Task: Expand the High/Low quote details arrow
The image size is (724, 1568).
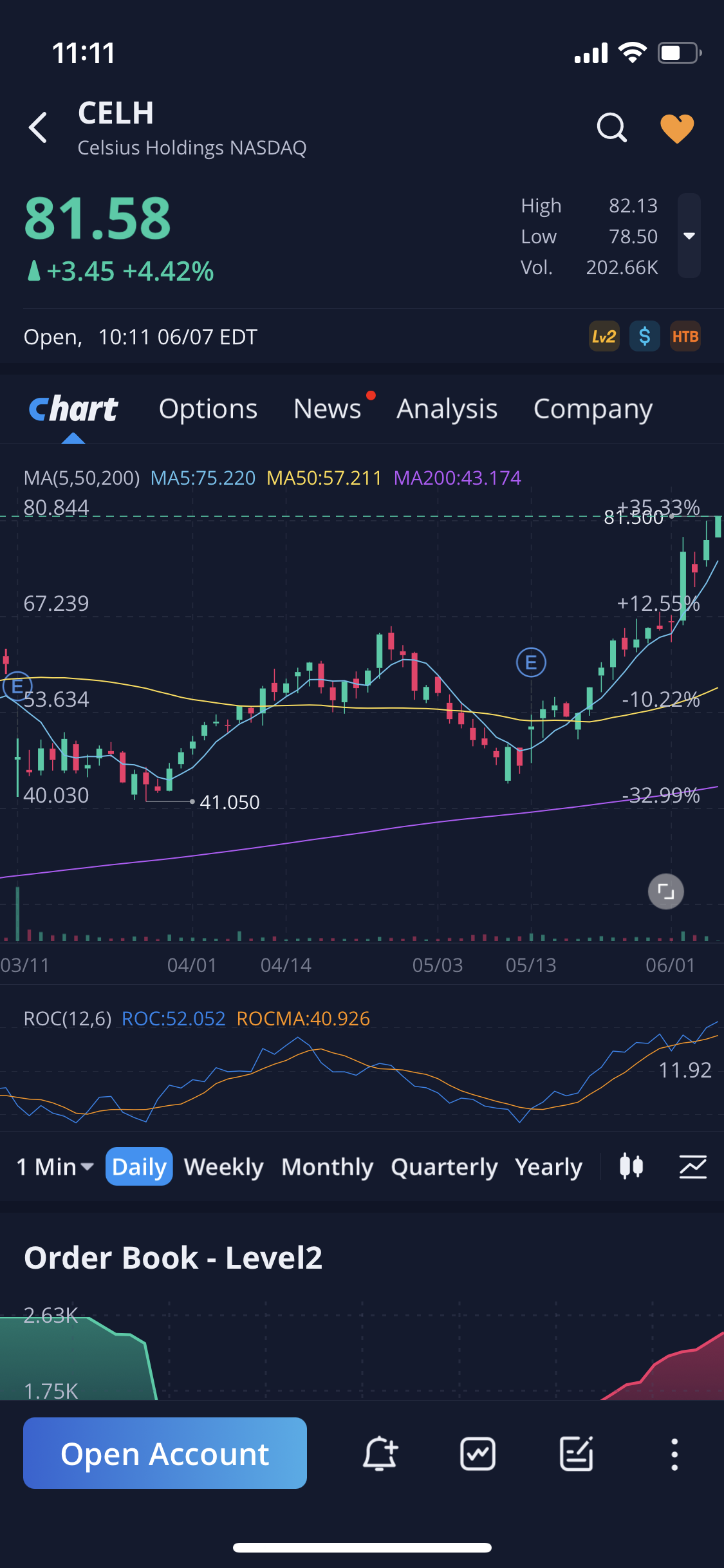Action: pyautogui.click(x=689, y=236)
